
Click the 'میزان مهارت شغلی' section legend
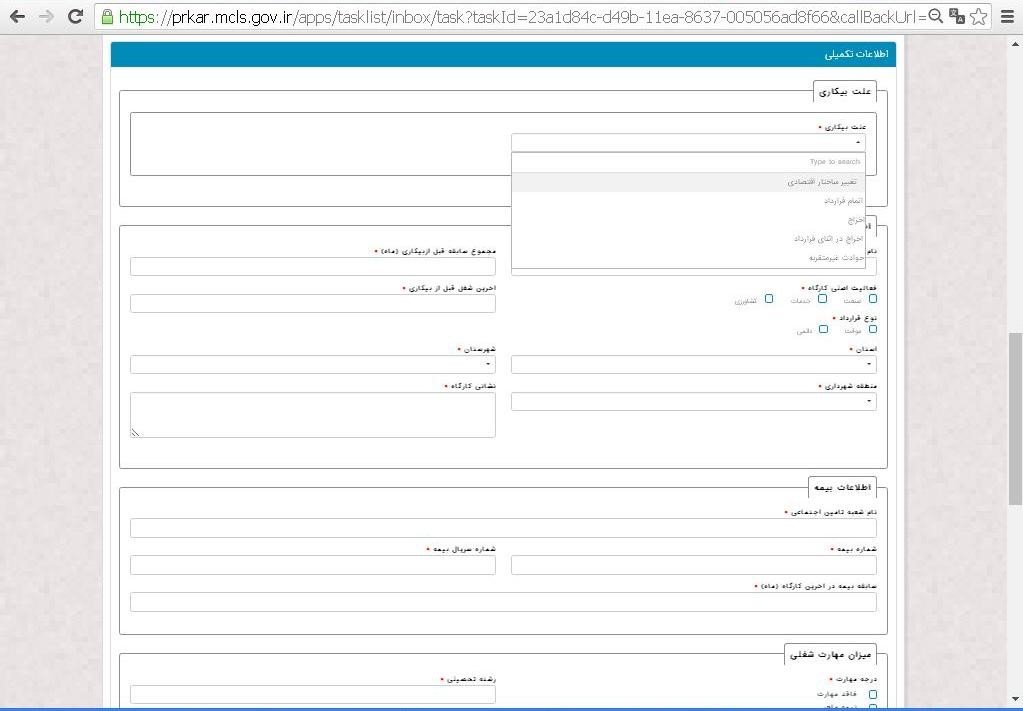pyautogui.click(x=830, y=654)
